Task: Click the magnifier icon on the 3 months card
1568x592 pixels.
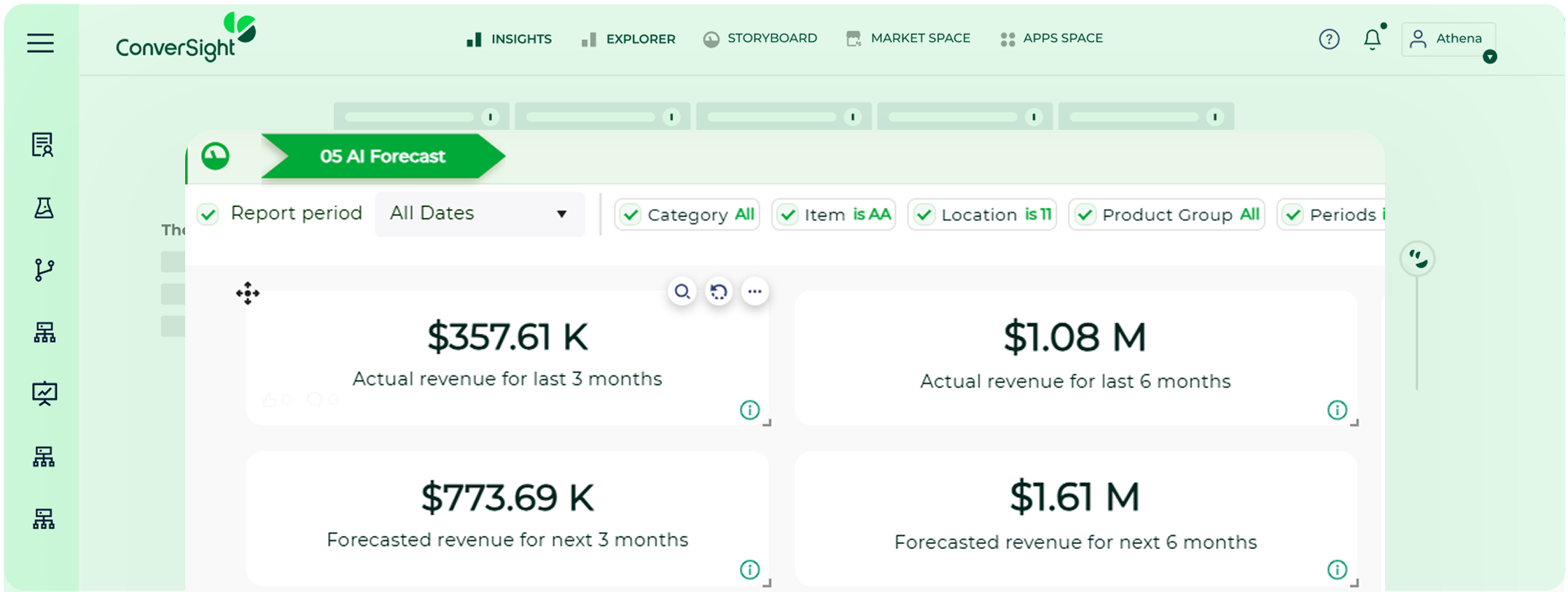Action: point(682,292)
